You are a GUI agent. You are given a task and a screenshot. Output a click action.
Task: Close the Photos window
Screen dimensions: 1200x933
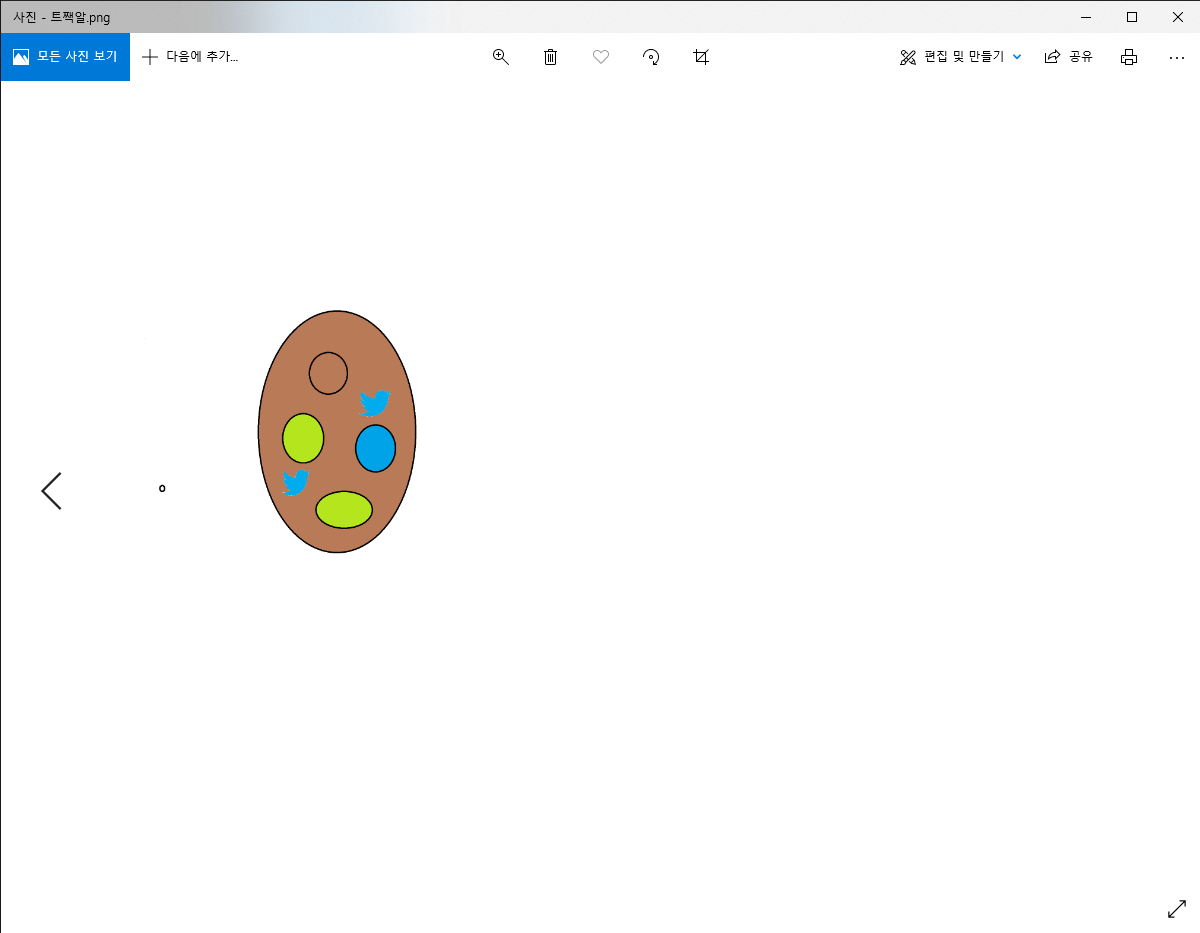pyautogui.click(x=1177, y=16)
